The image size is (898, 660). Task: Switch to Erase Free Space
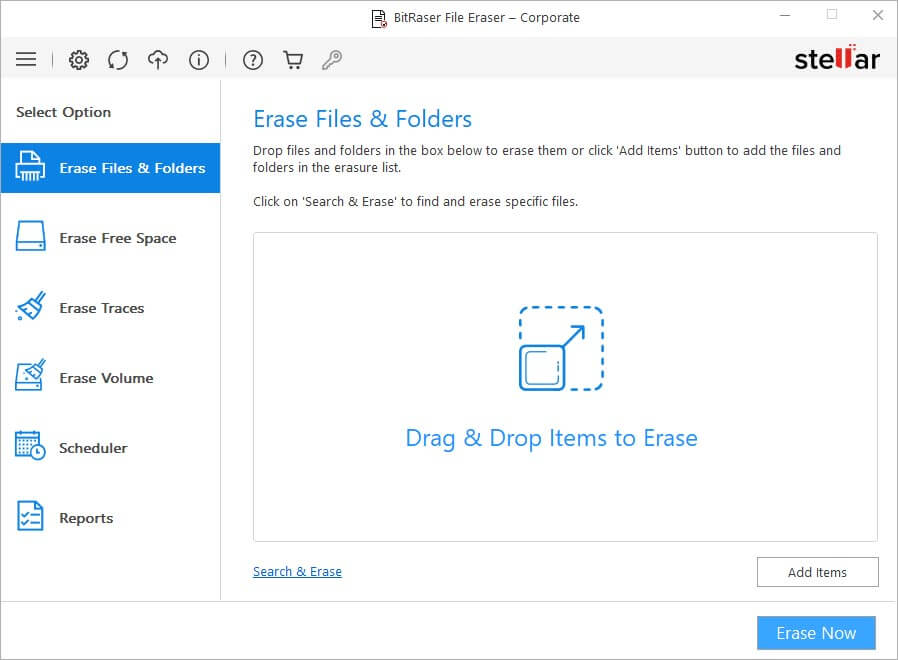110,238
